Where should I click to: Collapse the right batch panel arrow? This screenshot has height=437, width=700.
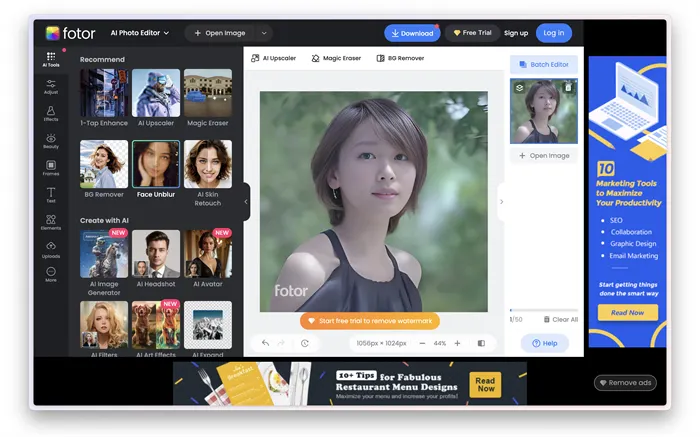click(x=501, y=202)
